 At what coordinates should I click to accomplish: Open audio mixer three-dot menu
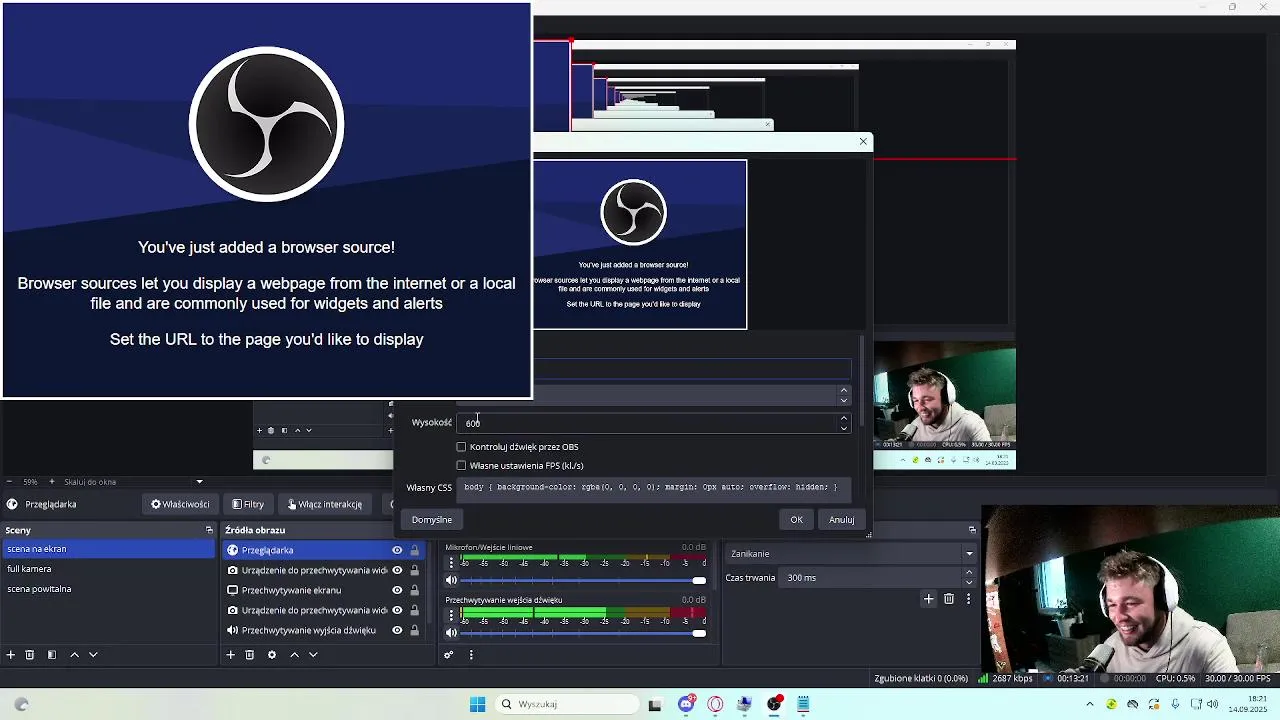[471, 655]
